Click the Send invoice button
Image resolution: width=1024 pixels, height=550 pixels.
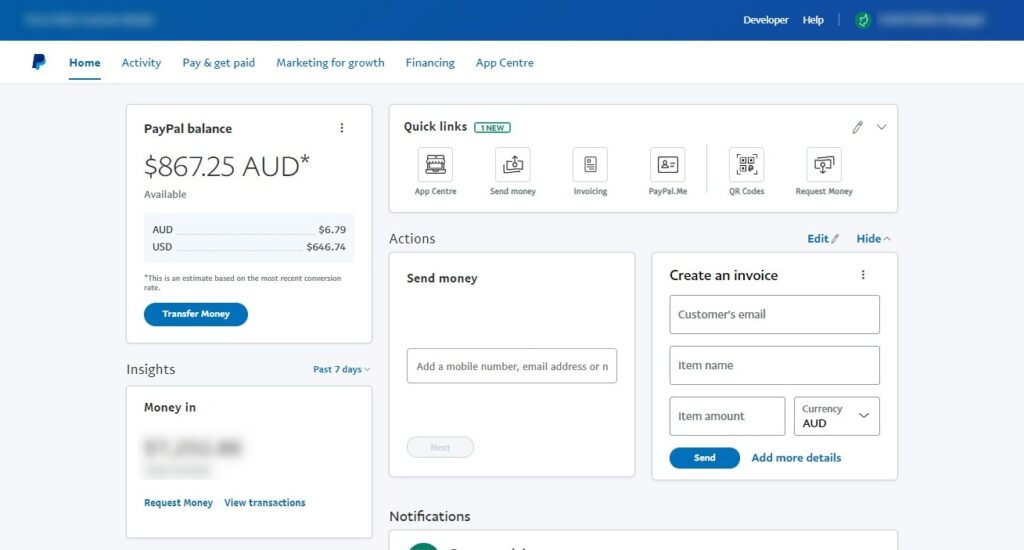pyautogui.click(x=705, y=458)
